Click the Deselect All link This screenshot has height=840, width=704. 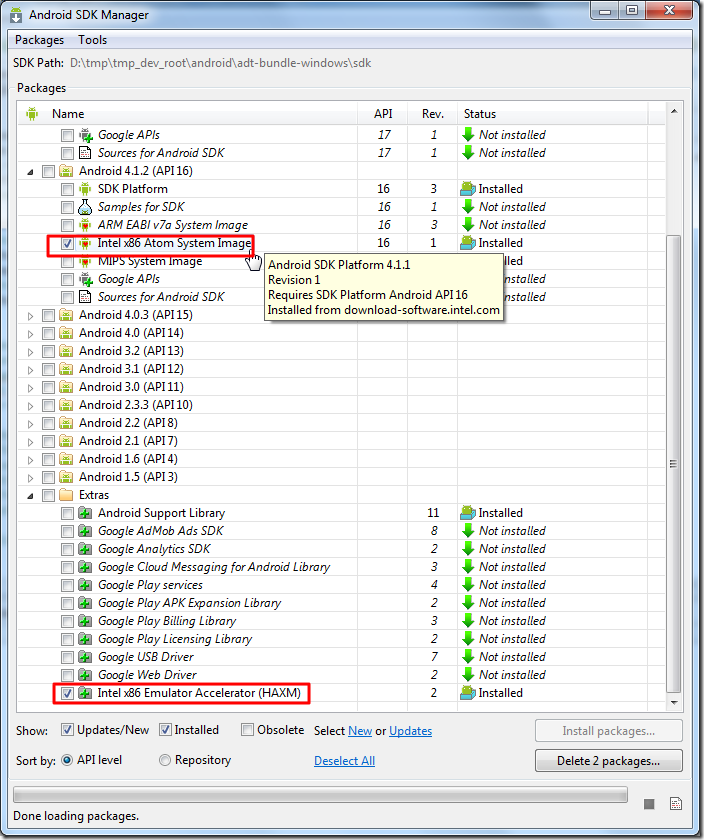click(x=344, y=761)
